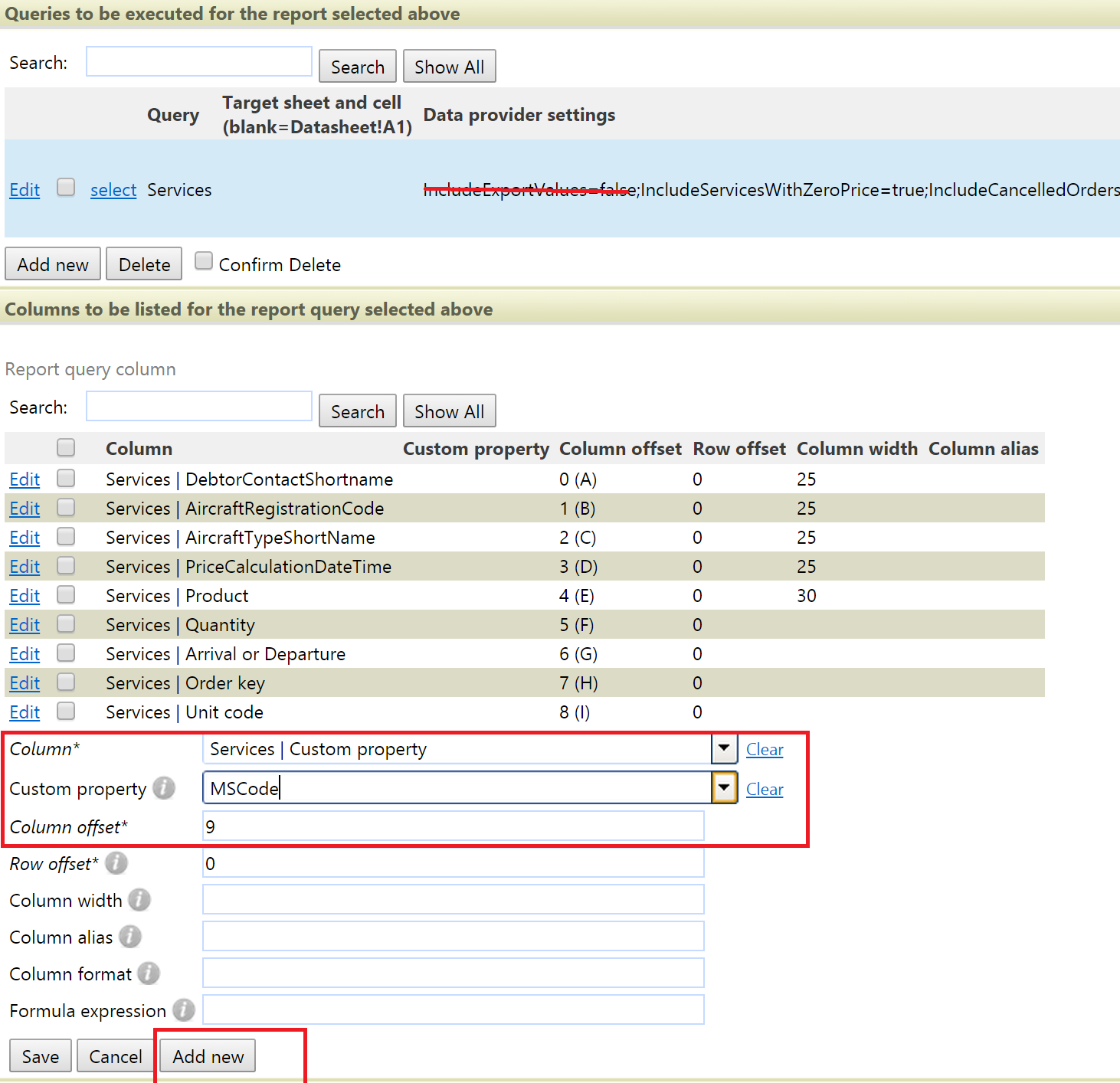Toggle the select-all checkbox in column header

(66, 447)
